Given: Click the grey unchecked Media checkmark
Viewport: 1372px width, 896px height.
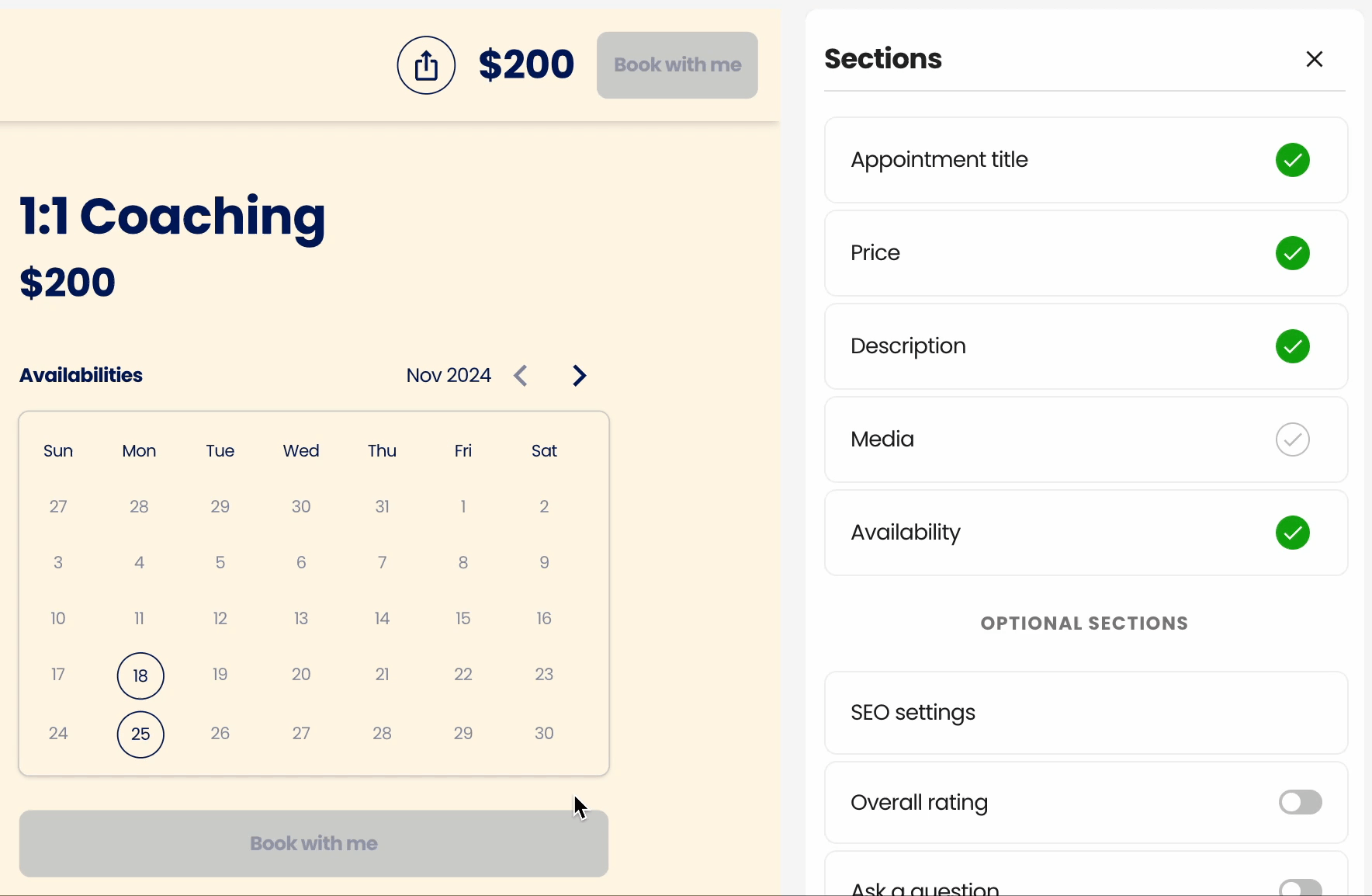Looking at the screenshot, I should coord(1292,439).
